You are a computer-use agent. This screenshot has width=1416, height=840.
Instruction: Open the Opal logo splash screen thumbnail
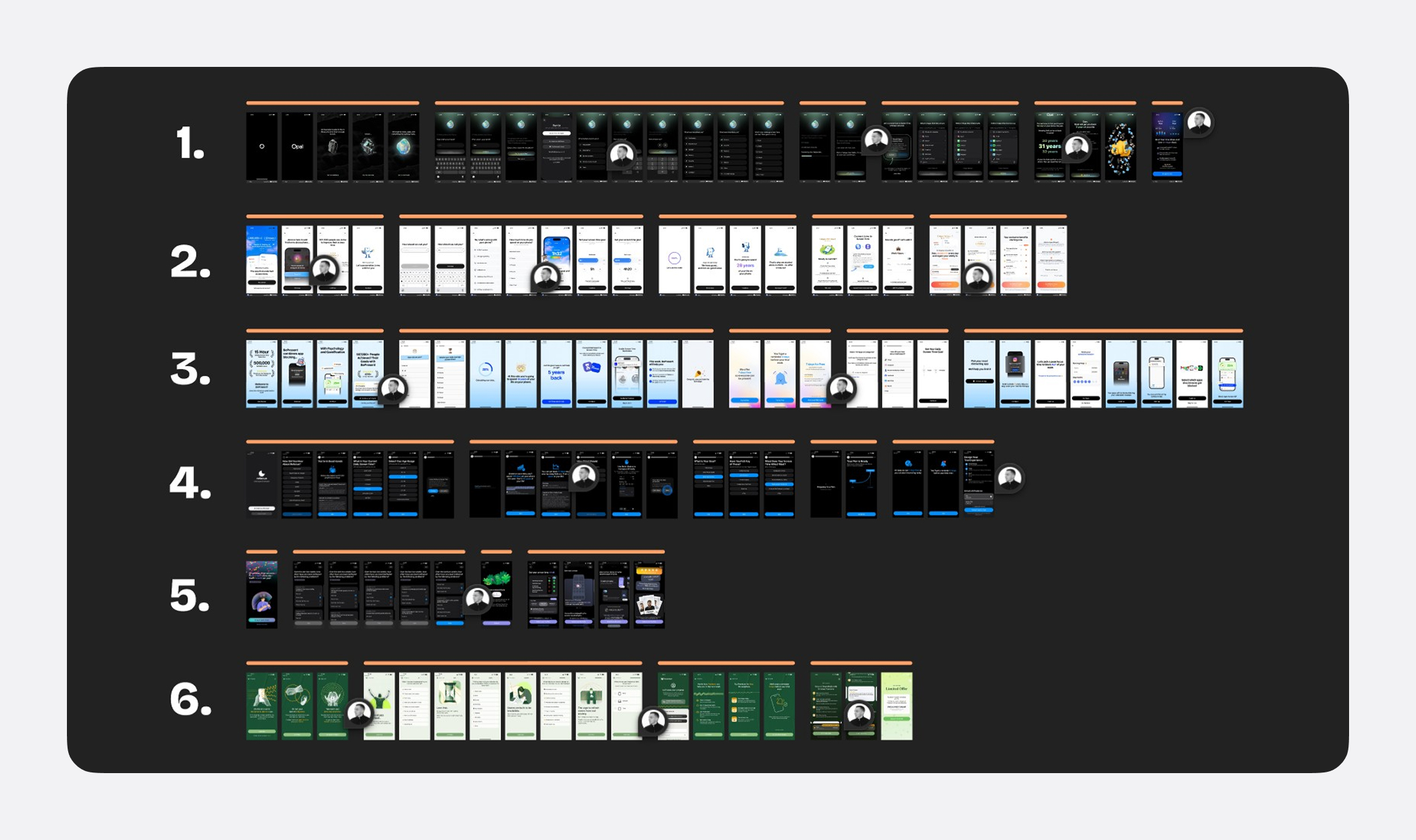coord(297,146)
